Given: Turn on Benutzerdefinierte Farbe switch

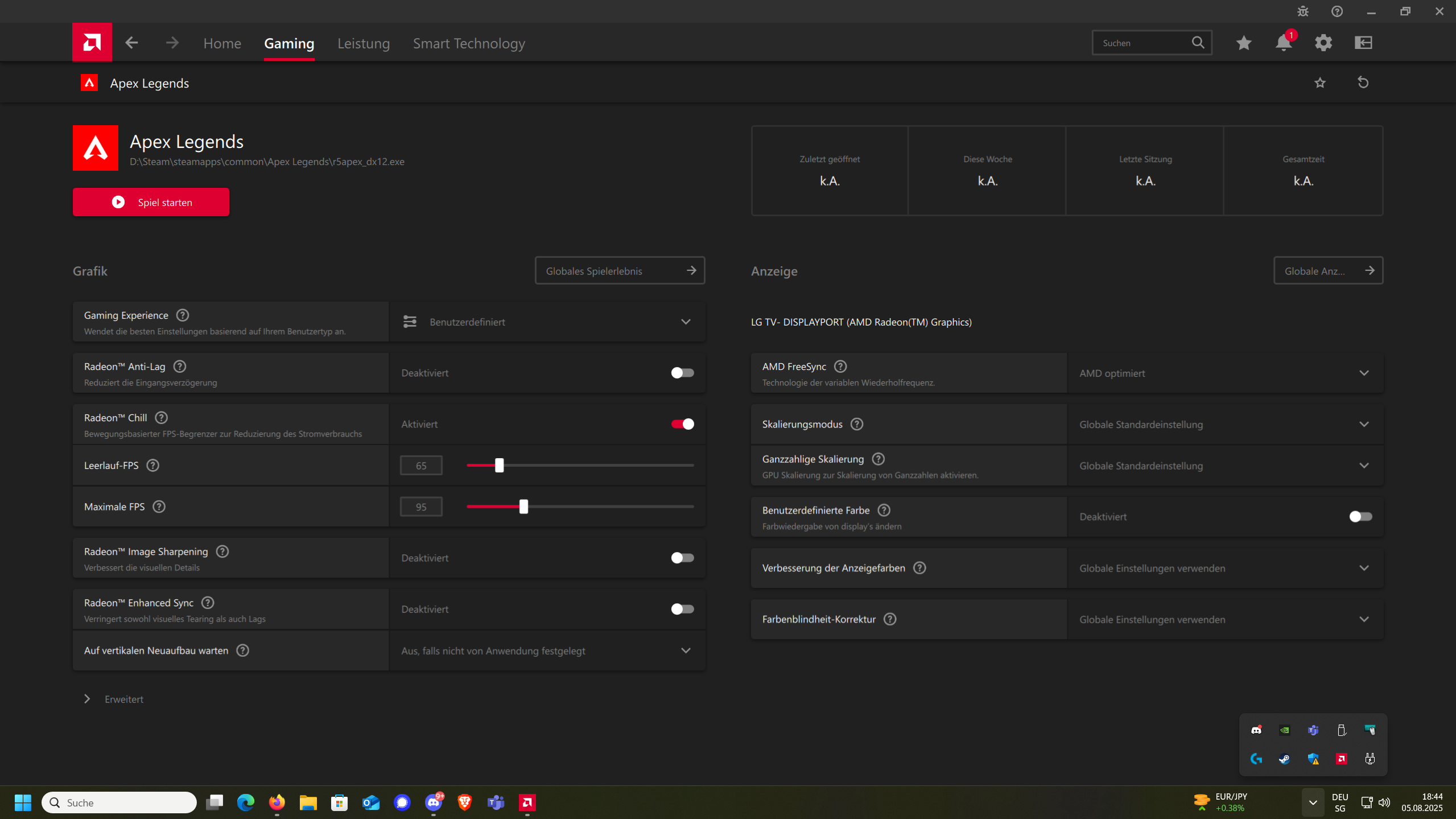Looking at the screenshot, I should [1360, 517].
